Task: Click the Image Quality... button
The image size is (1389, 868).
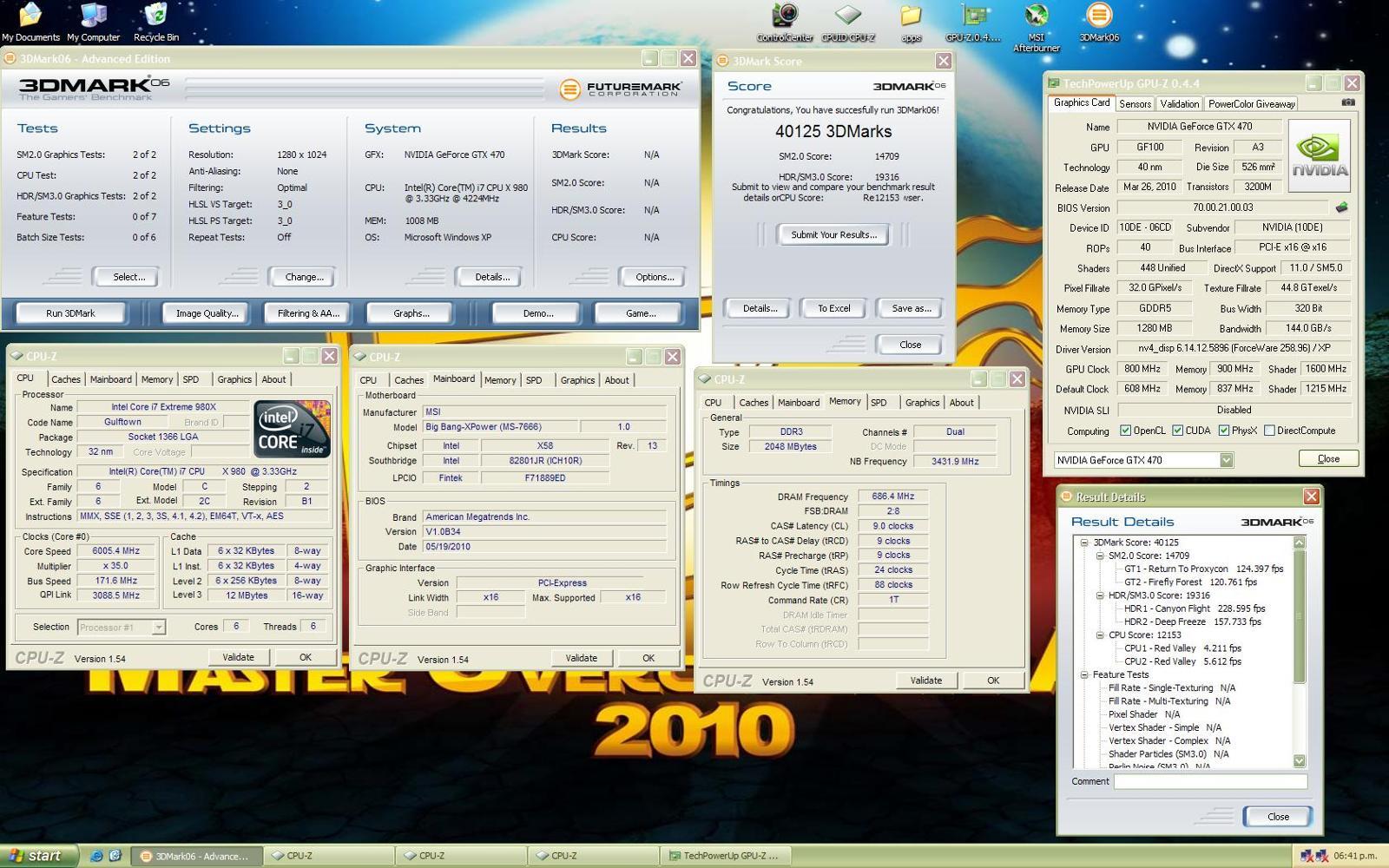Action: pyautogui.click(x=207, y=313)
